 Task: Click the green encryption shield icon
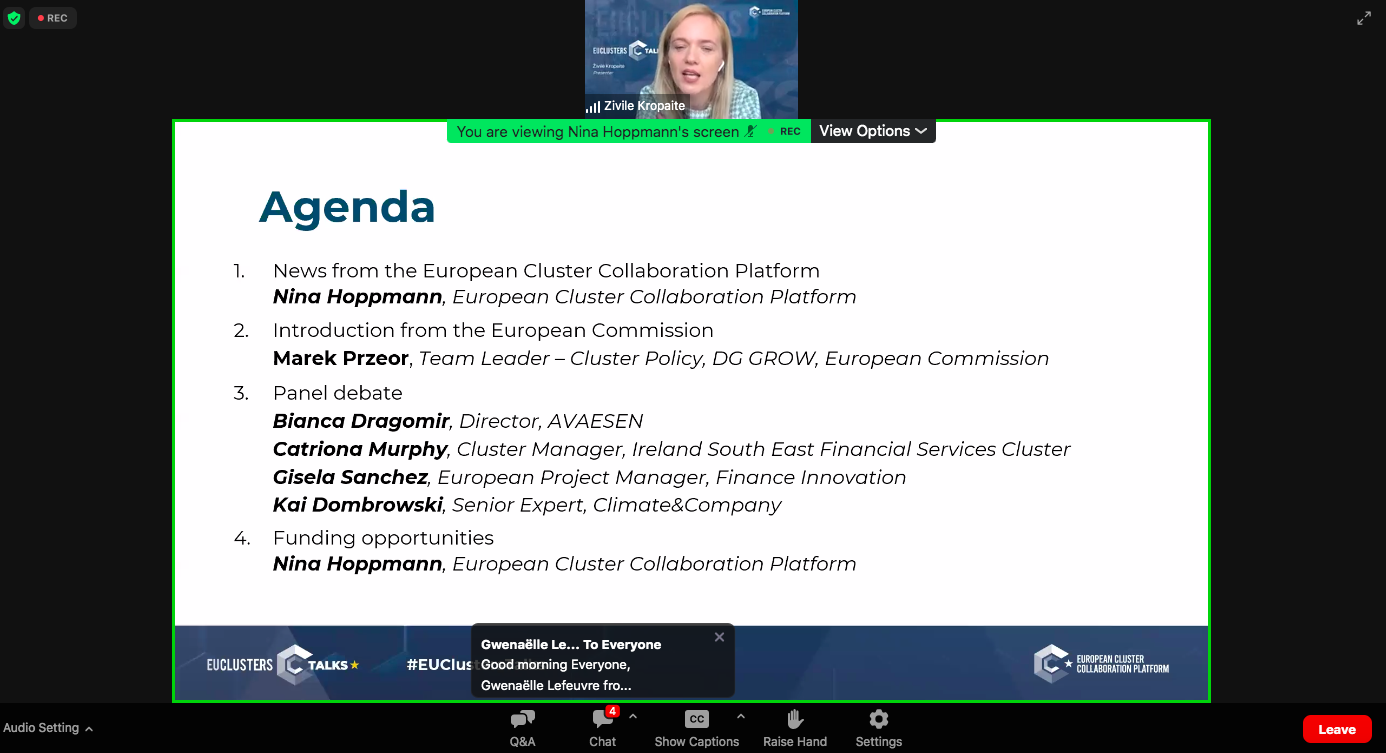14,18
